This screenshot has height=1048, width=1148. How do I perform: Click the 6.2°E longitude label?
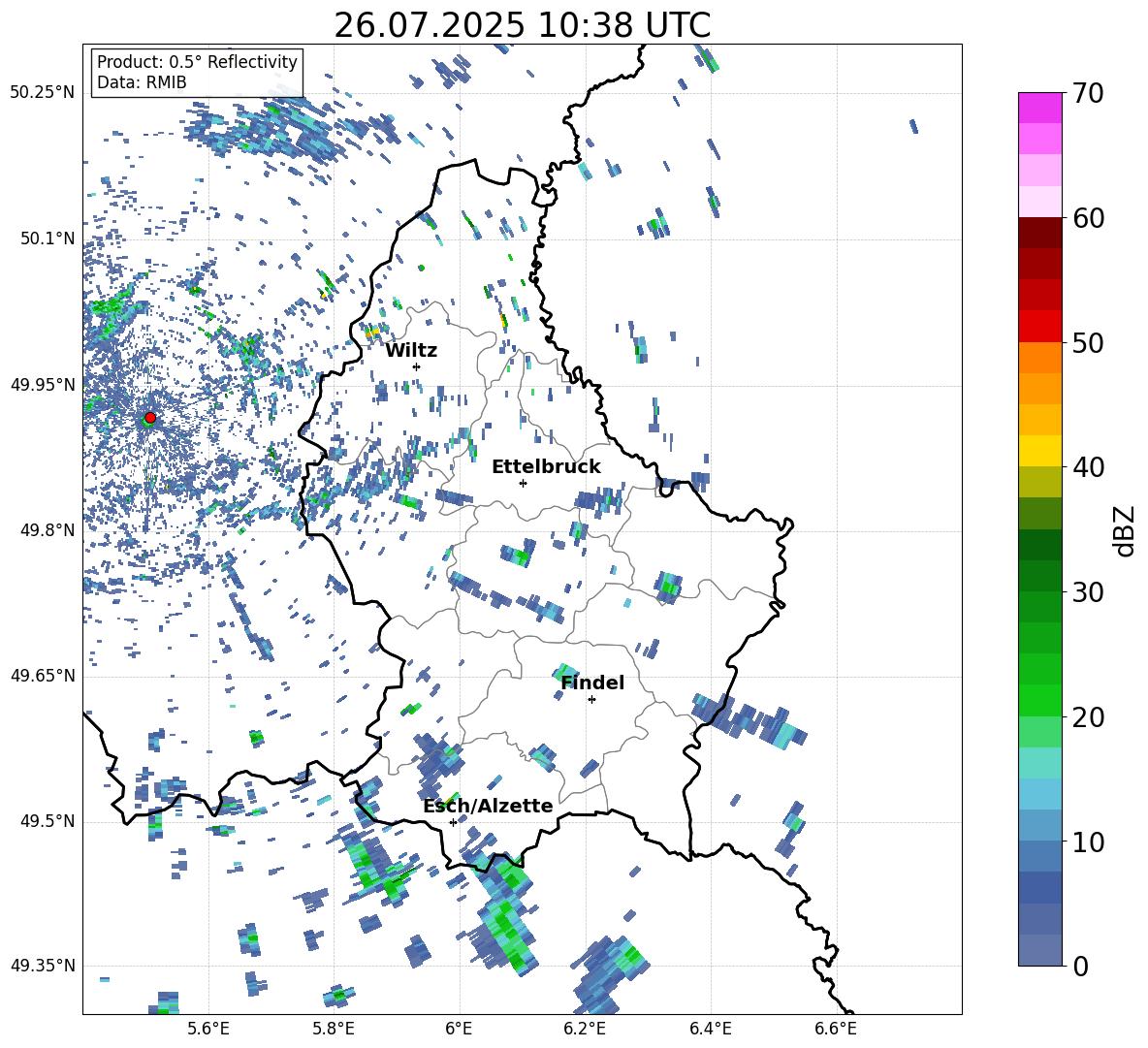585,1029
